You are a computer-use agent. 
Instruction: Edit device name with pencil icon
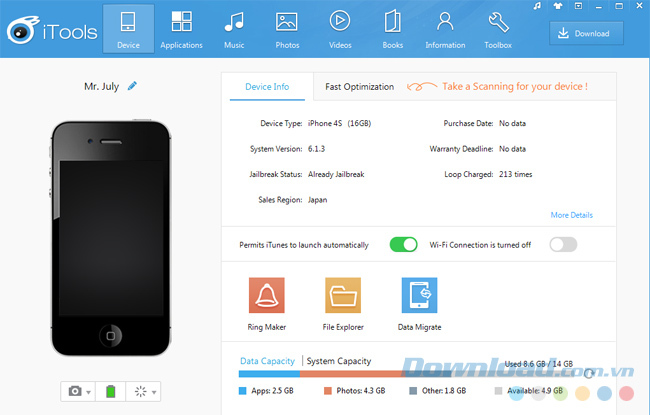coord(132,86)
